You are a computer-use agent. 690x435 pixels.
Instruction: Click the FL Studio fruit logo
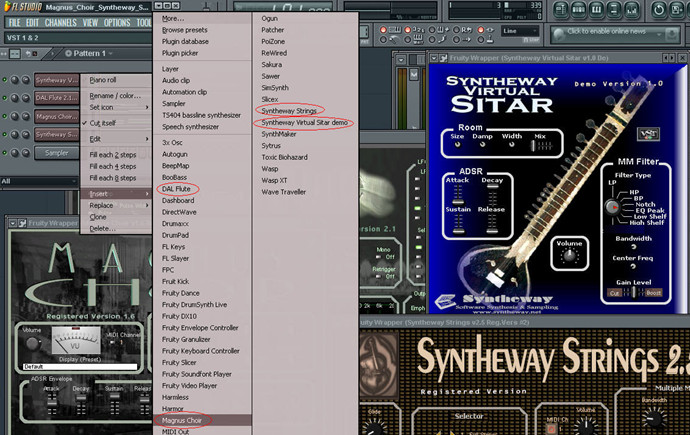click(x=7, y=6)
